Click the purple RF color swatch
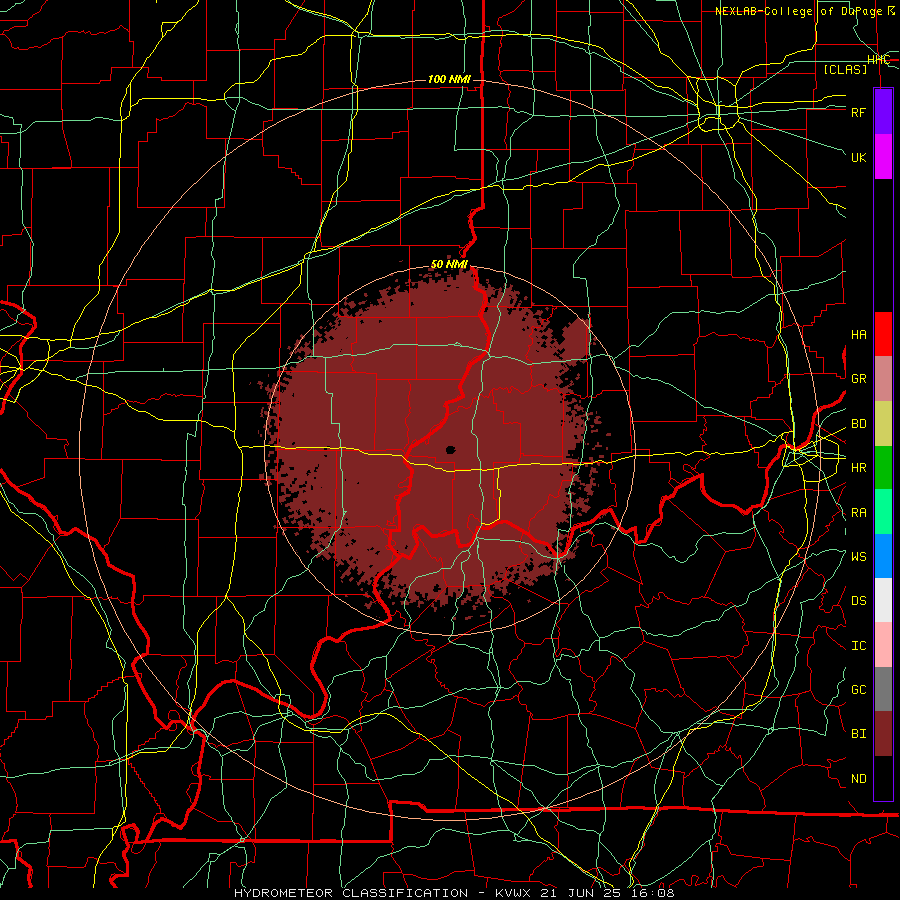900x900 pixels. 883,112
